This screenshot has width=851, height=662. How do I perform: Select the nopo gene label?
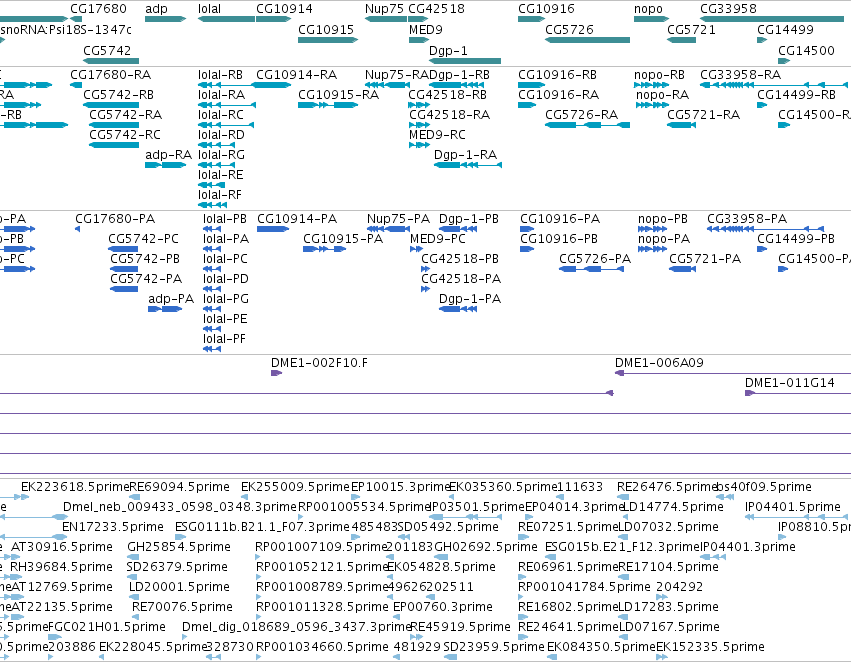pyautogui.click(x=649, y=9)
